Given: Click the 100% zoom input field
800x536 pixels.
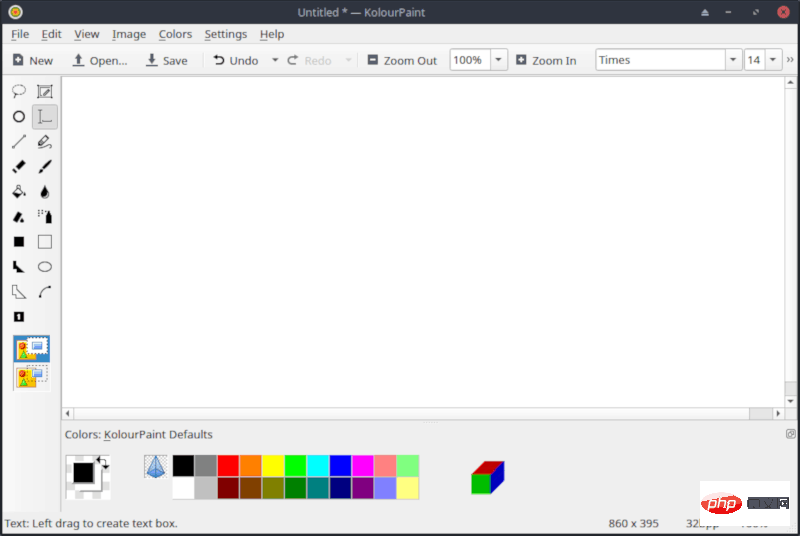Looking at the screenshot, I should [x=470, y=60].
